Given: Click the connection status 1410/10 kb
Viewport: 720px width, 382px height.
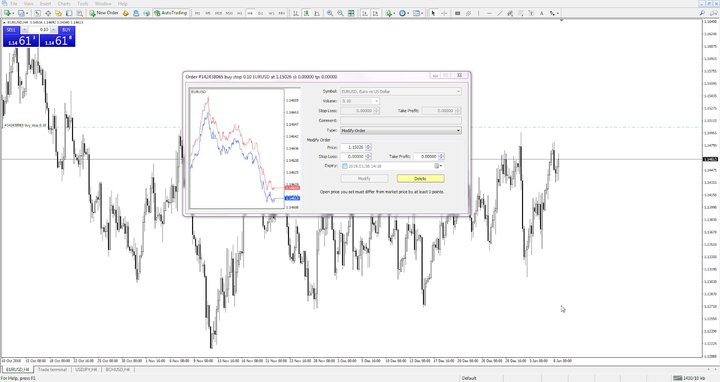Looking at the screenshot, I should 689,378.
